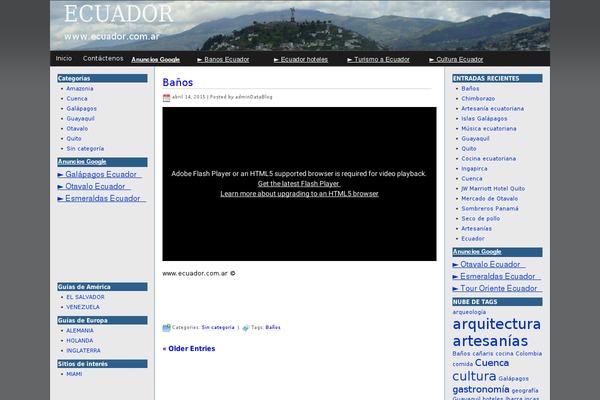Open Esmeraldas Ecuador ad in left sidebar

[x=101, y=199]
